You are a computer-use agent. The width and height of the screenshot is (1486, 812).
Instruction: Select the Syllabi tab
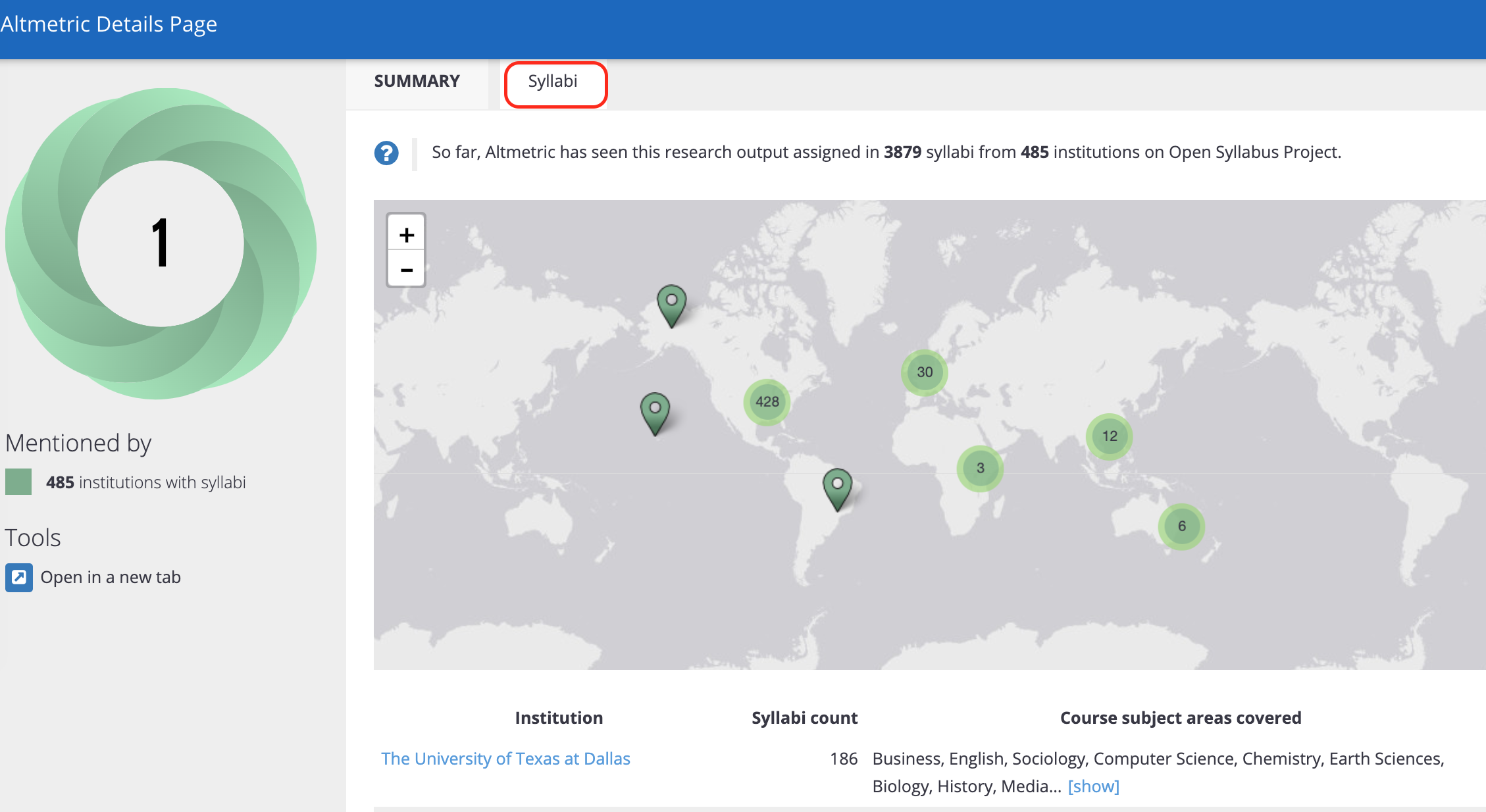(553, 82)
